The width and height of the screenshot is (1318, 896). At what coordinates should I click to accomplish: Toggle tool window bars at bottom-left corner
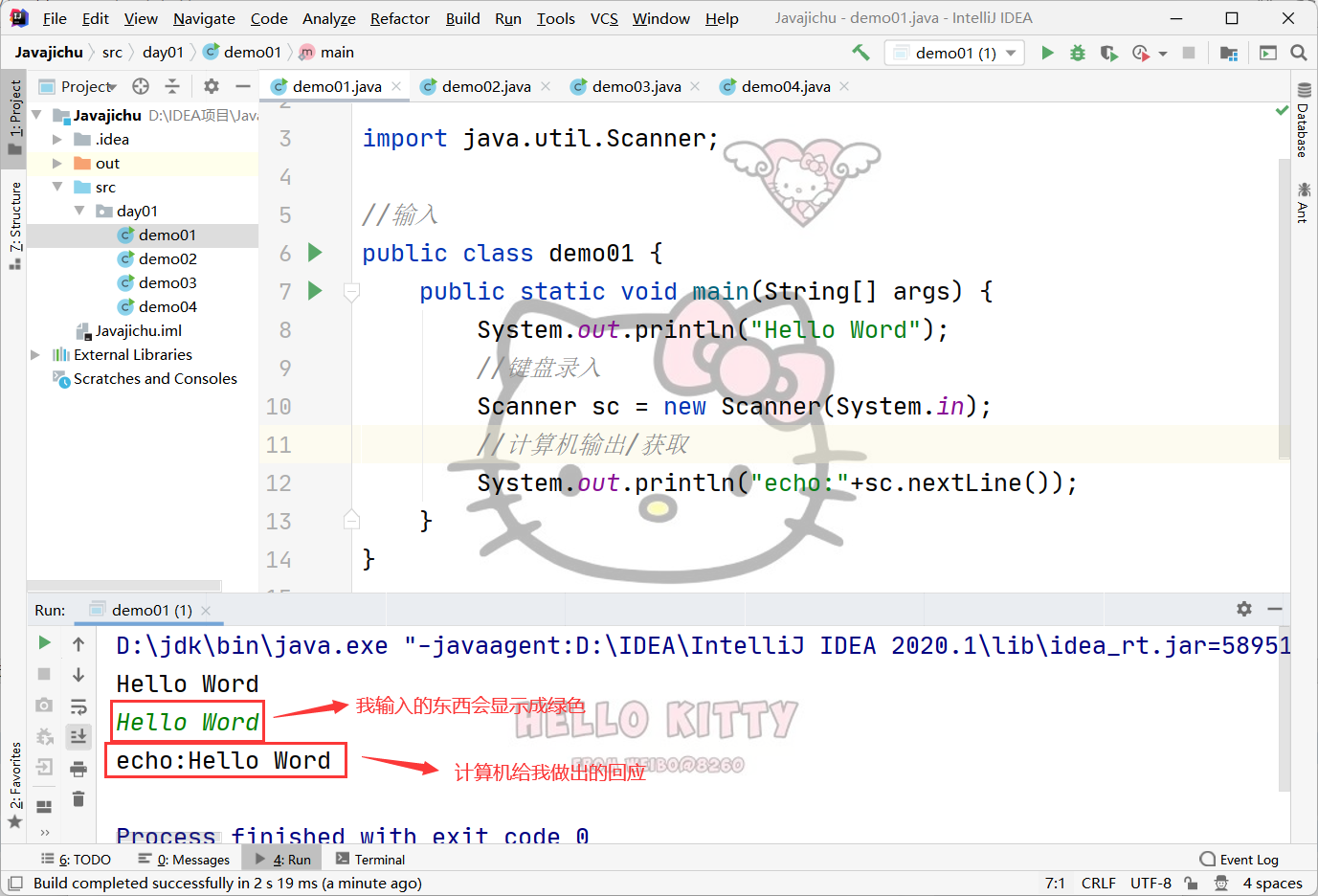point(15,883)
